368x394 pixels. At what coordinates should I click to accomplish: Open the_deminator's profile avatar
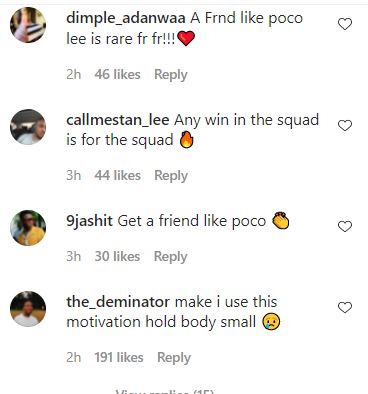28,309
